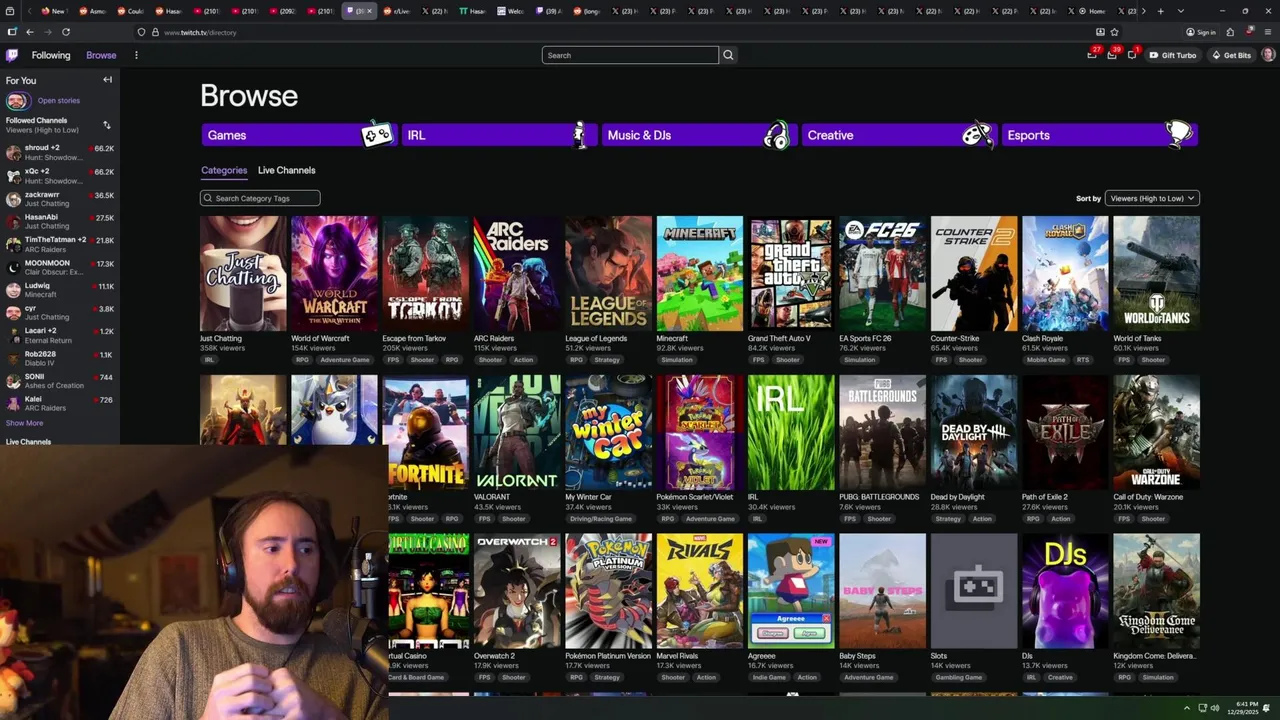
Task: Focus the top Search field
Action: click(x=630, y=55)
